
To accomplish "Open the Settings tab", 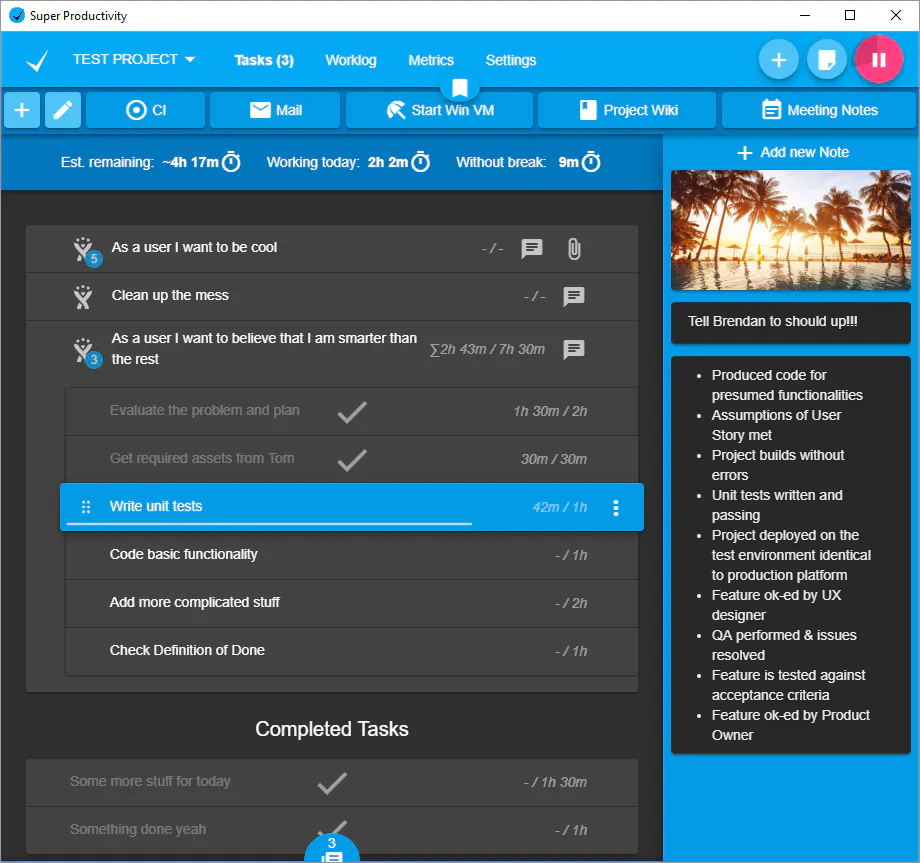I will (x=510, y=60).
